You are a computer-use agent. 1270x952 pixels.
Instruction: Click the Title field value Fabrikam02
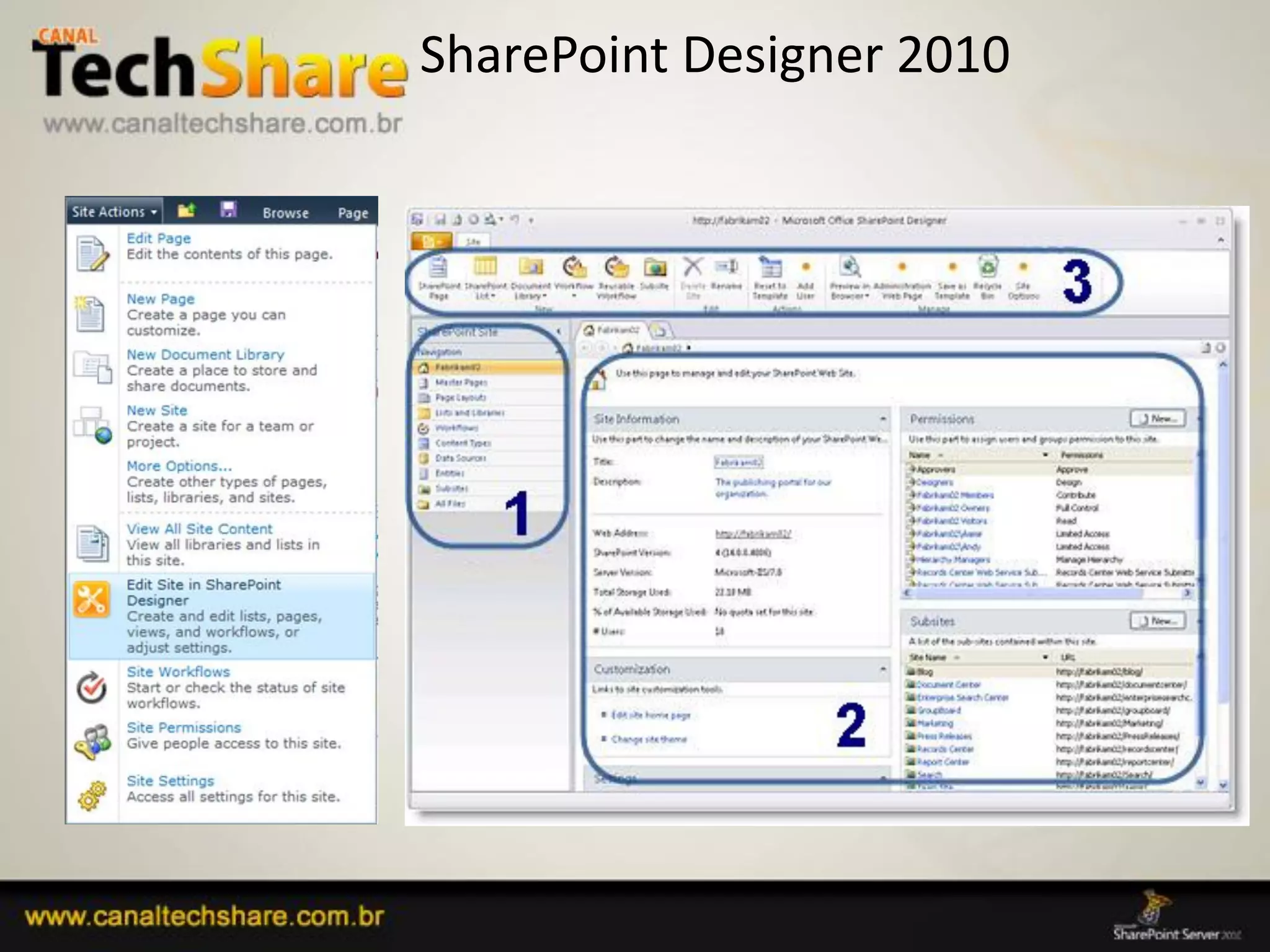click(x=739, y=462)
